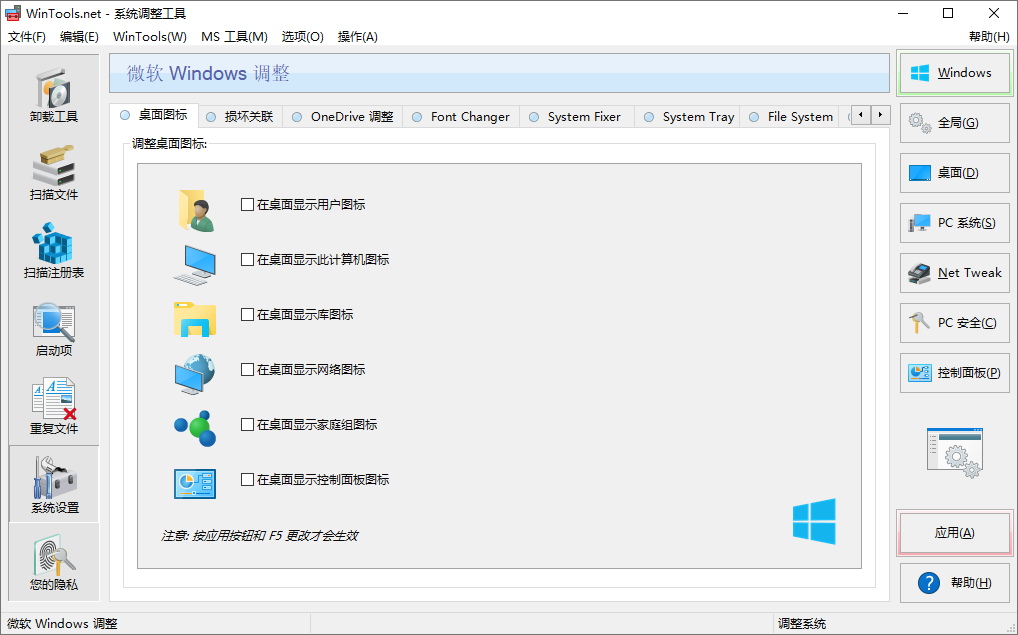Enable 在桌面显示用户图标 checkbox
This screenshot has width=1018, height=635.
pyautogui.click(x=245, y=204)
